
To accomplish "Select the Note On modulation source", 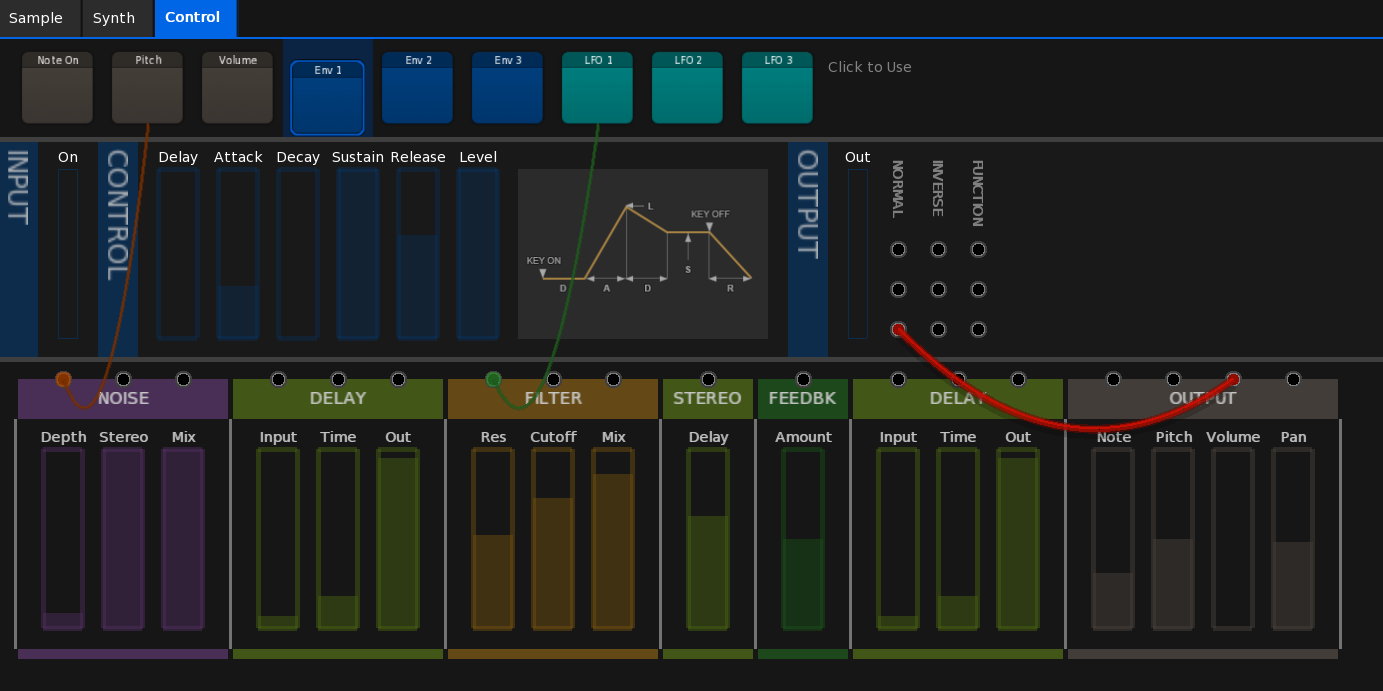I will [57, 88].
